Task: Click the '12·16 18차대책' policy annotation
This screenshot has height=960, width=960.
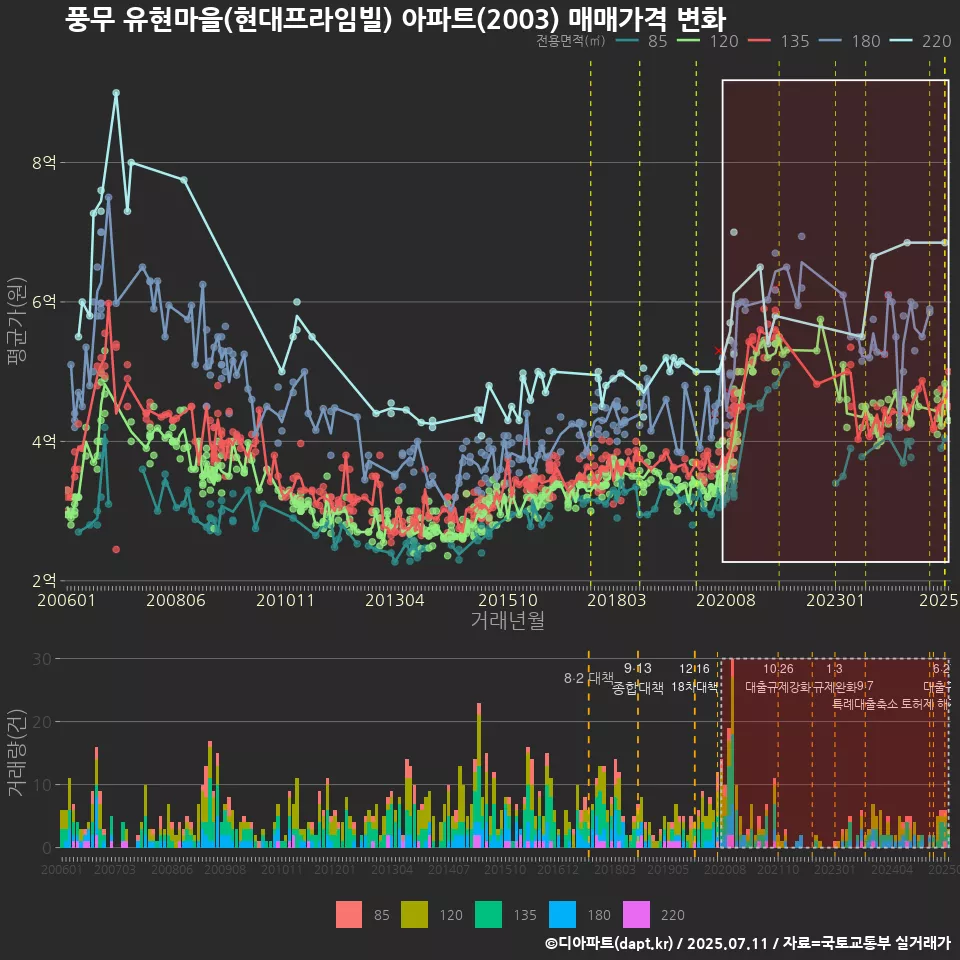Action: click(694, 678)
